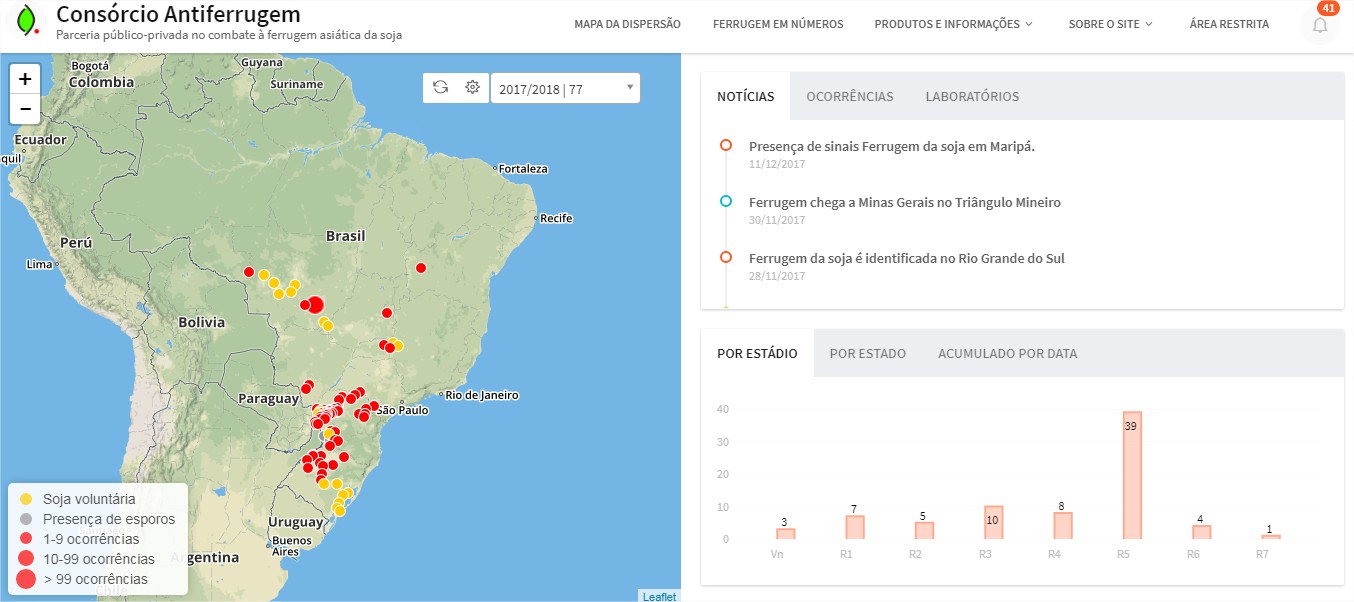The width and height of the screenshot is (1354, 602).
Task: Switch to the Ocorrências tab
Action: [849, 97]
